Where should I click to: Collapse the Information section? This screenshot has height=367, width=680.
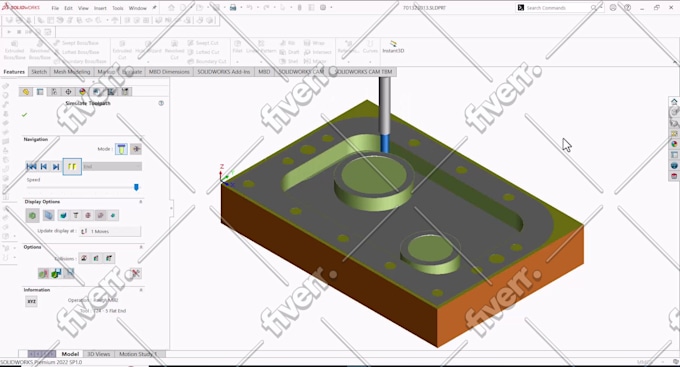[141, 290]
